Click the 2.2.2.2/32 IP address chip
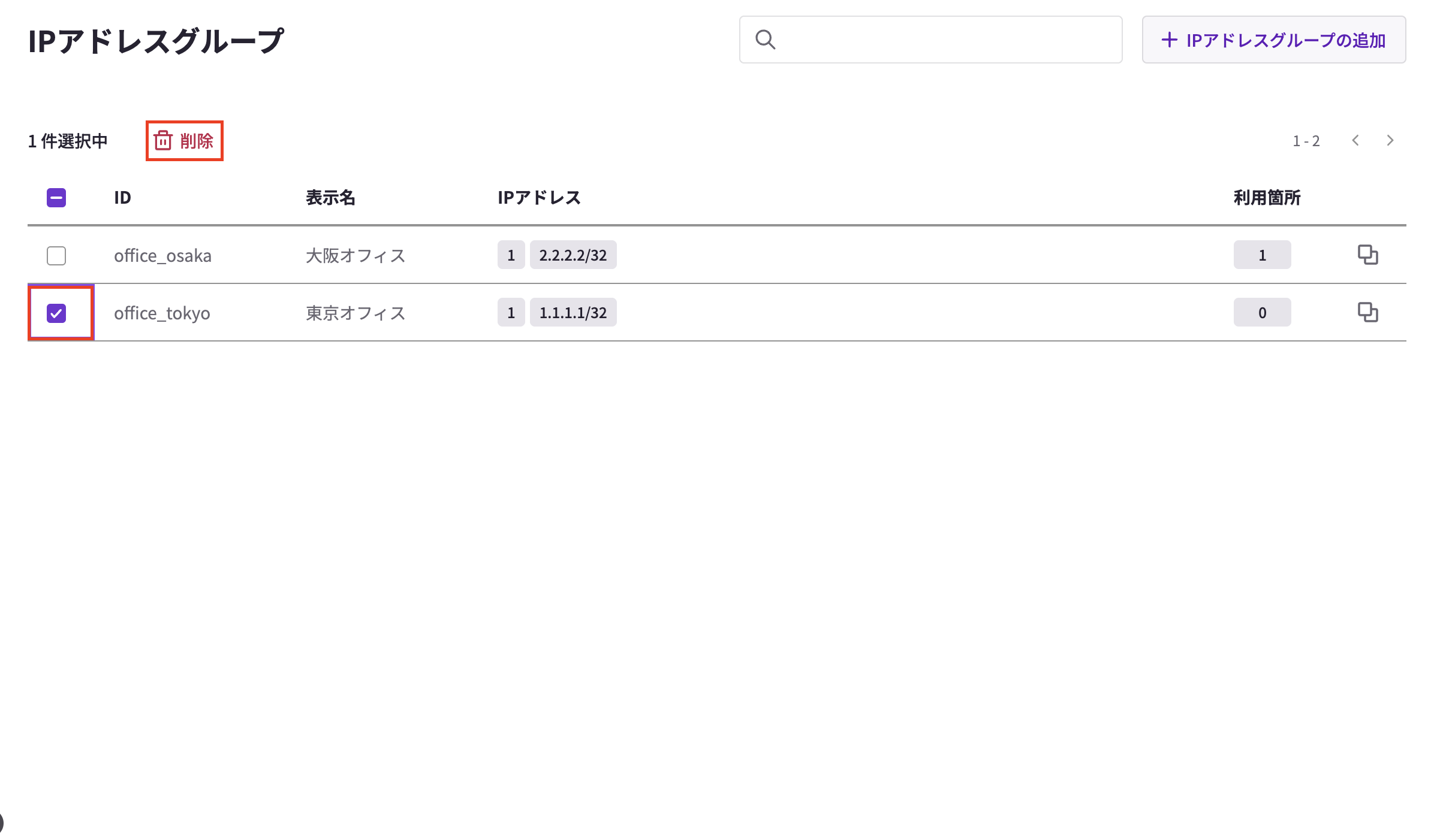Image resolution: width=1434 pixels, height=840 pixels. click(x=573, y=255)
